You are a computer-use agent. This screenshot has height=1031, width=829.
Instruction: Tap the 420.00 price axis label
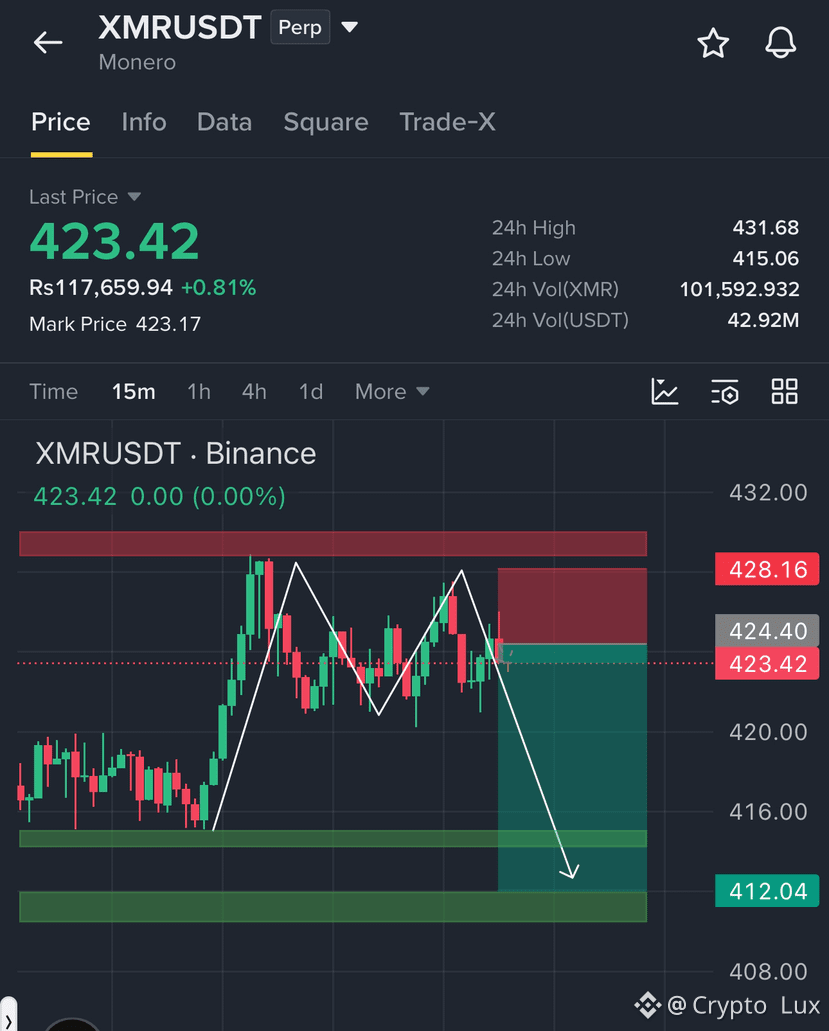(x=768, y=732)
